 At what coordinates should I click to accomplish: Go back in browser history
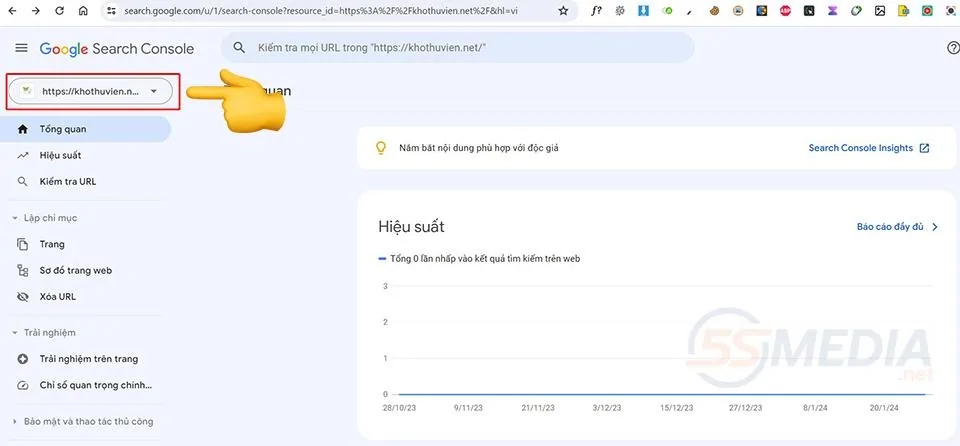12,11
